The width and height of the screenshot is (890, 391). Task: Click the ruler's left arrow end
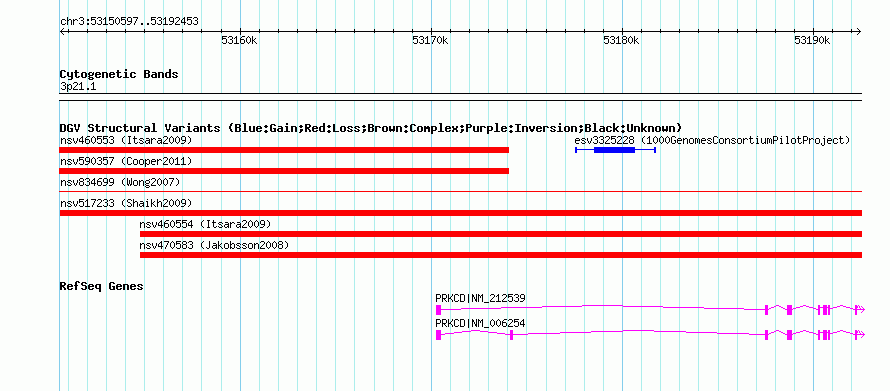[62, 31]
